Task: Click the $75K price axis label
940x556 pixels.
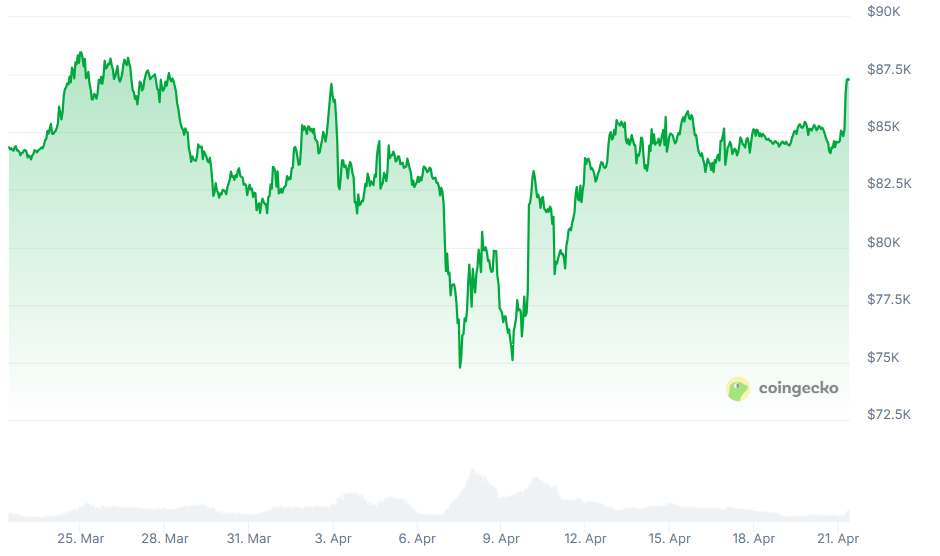Action: (x=883, y=357)
